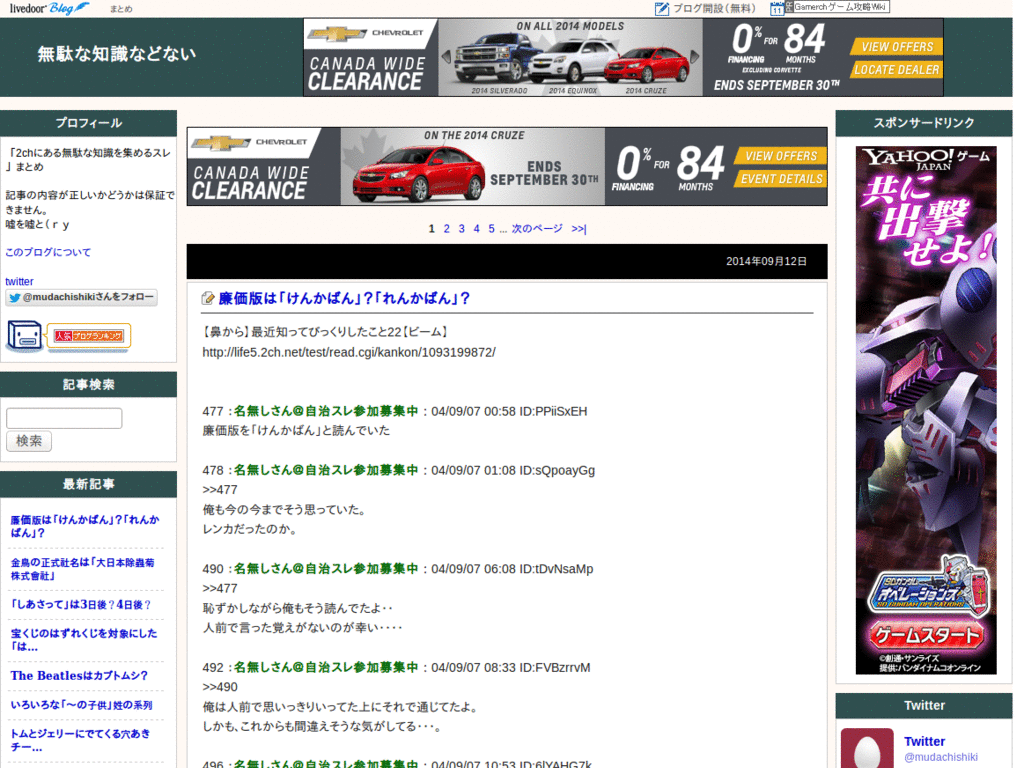The image size is (1024, 768).
Task: Click View Offers on top Chevrolet banner
Action: pyautogui.click(x=897, y=47)
